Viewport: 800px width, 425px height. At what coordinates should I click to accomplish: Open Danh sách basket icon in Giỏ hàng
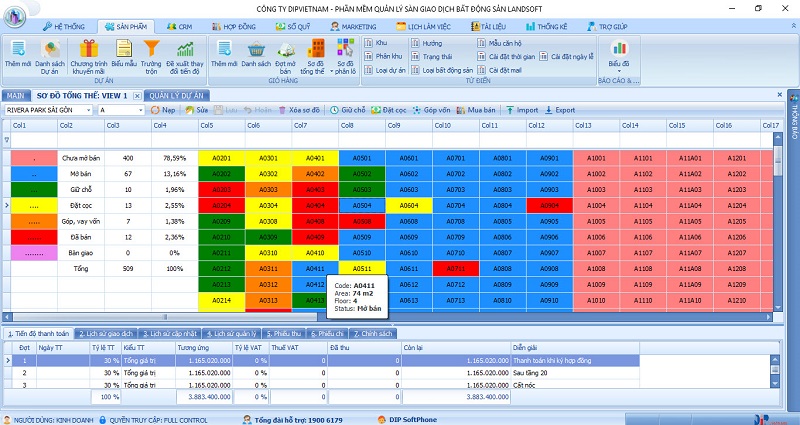click(256, 55)
